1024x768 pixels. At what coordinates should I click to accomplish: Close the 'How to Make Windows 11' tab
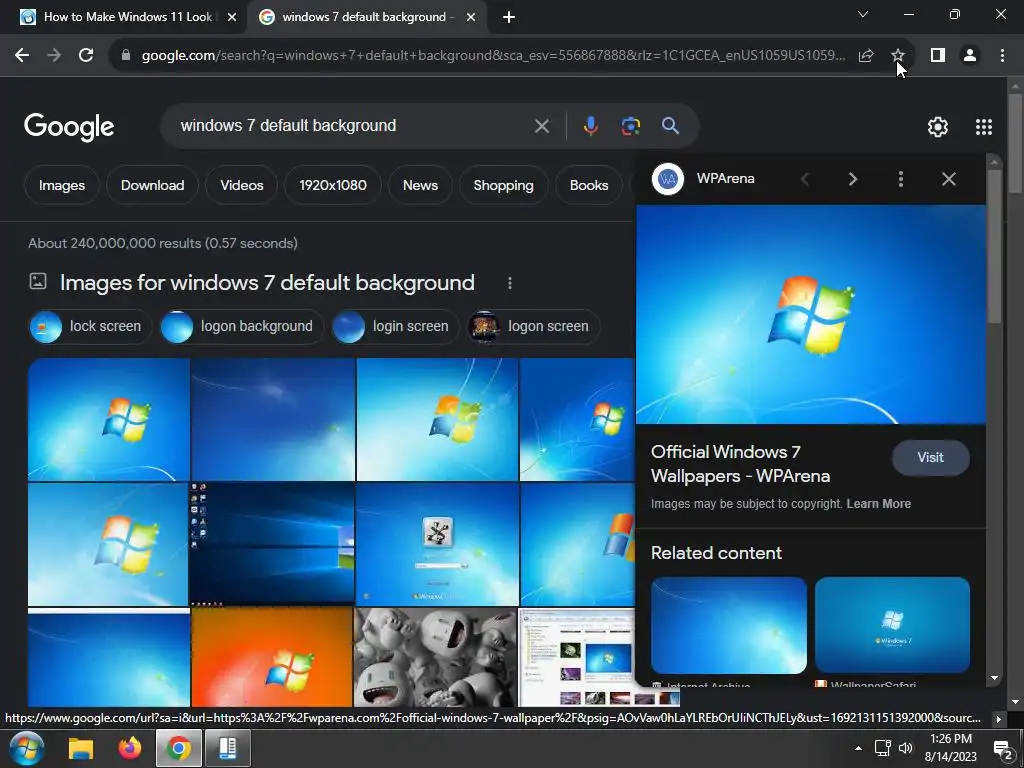(x=232, y=18)
